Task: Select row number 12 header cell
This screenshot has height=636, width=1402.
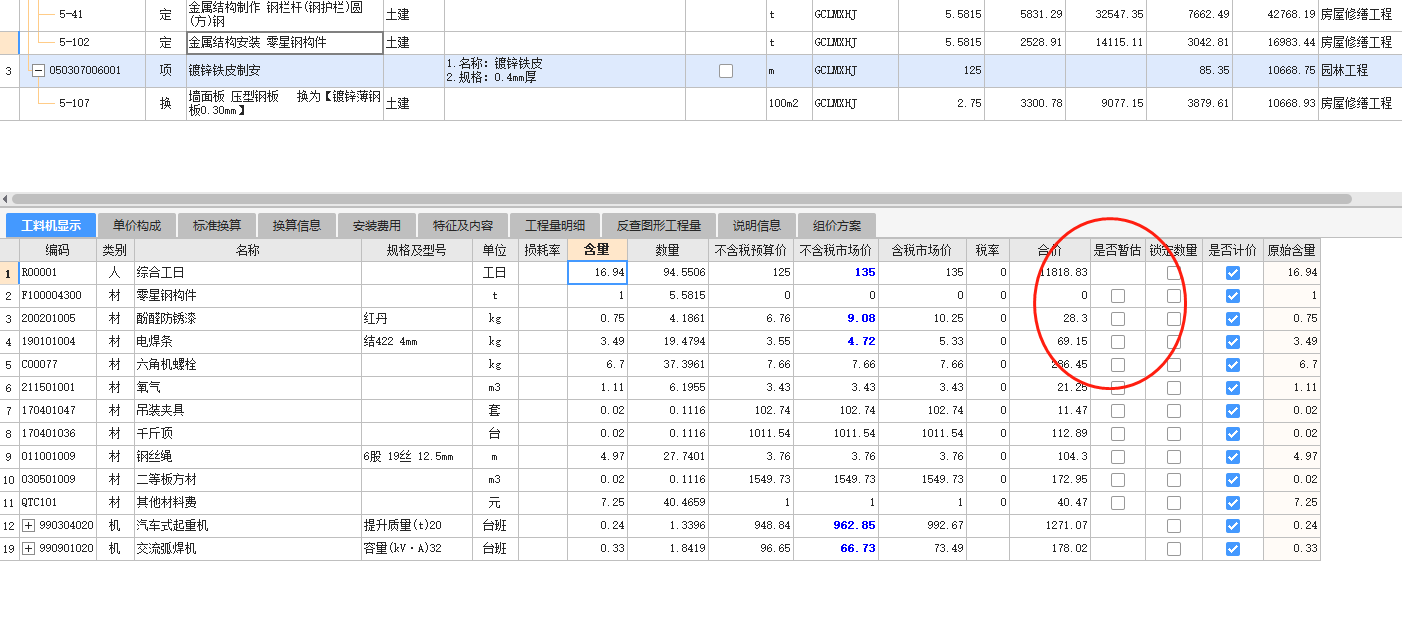Action: click(9, 525)
